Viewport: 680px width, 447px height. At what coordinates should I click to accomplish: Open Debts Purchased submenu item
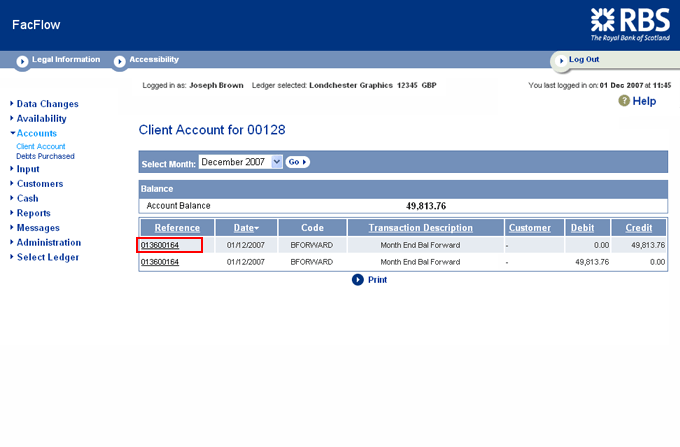click(x=45, y=156)
